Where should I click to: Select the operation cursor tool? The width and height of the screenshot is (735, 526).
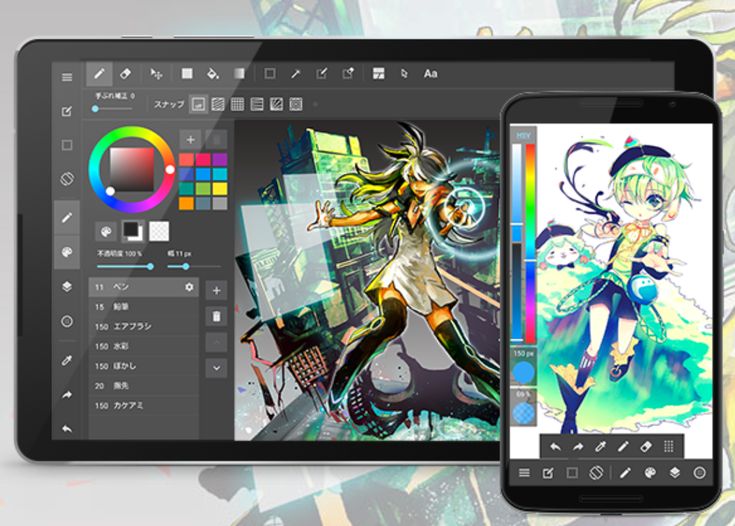click(404, 74)
